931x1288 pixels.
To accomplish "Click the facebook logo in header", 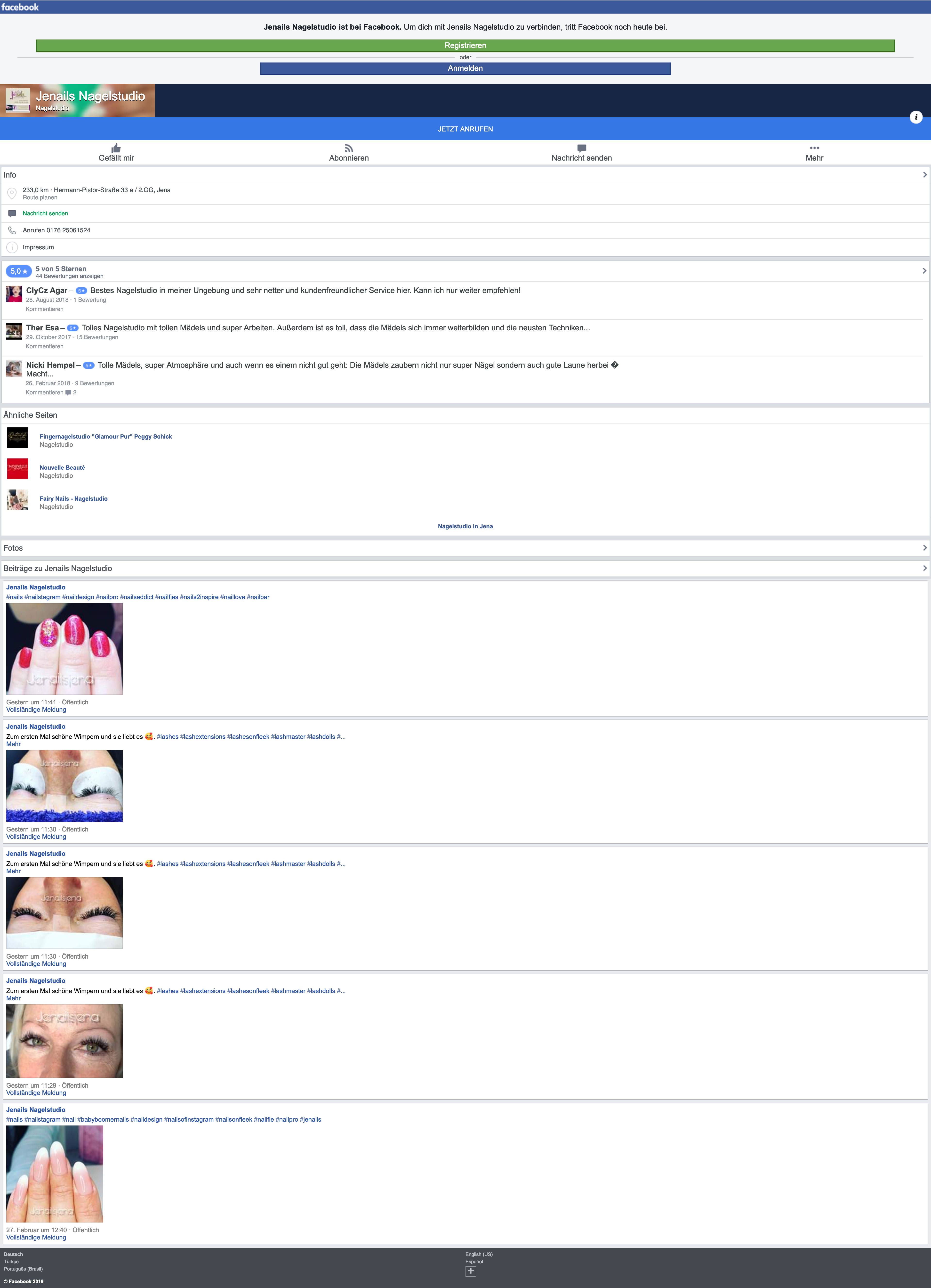I will pos(20,7).
